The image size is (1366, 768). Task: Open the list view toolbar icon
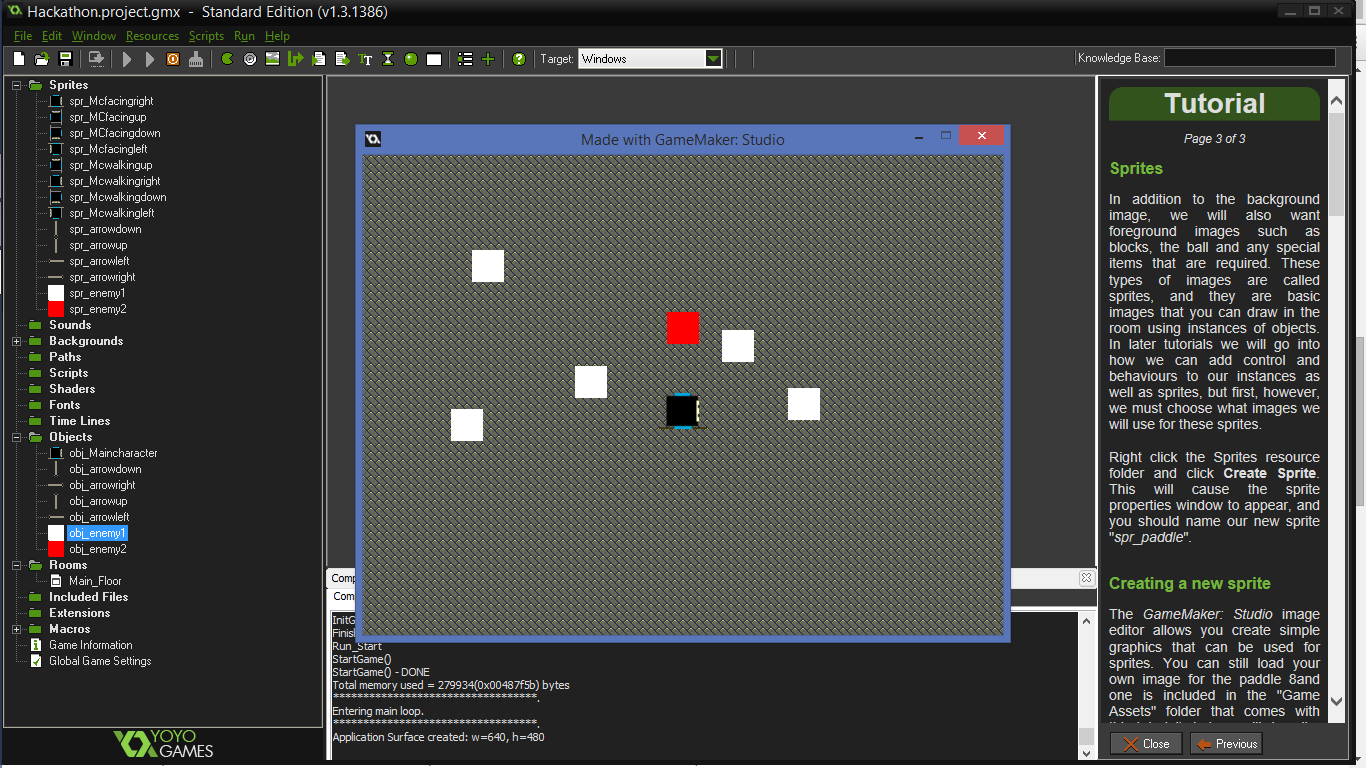click(465, 59)
